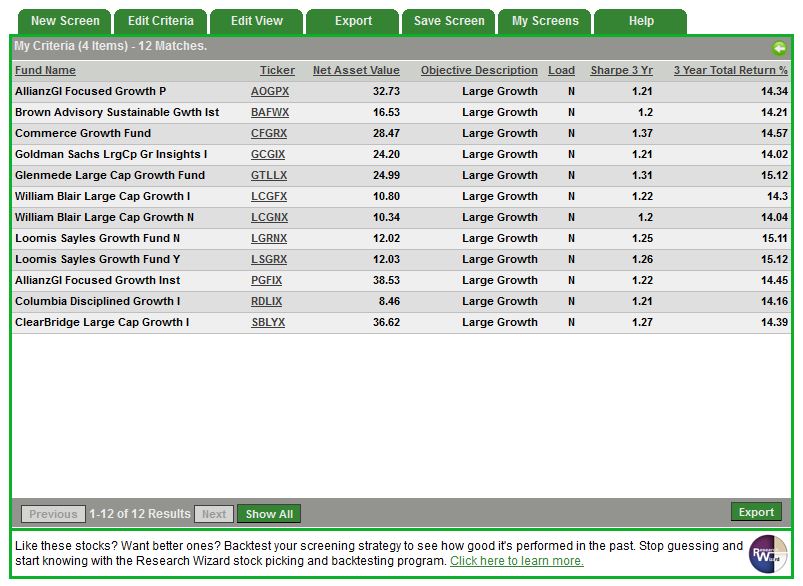Follow the Click here to learn more link
803x586 pixels.
point(517,561)
